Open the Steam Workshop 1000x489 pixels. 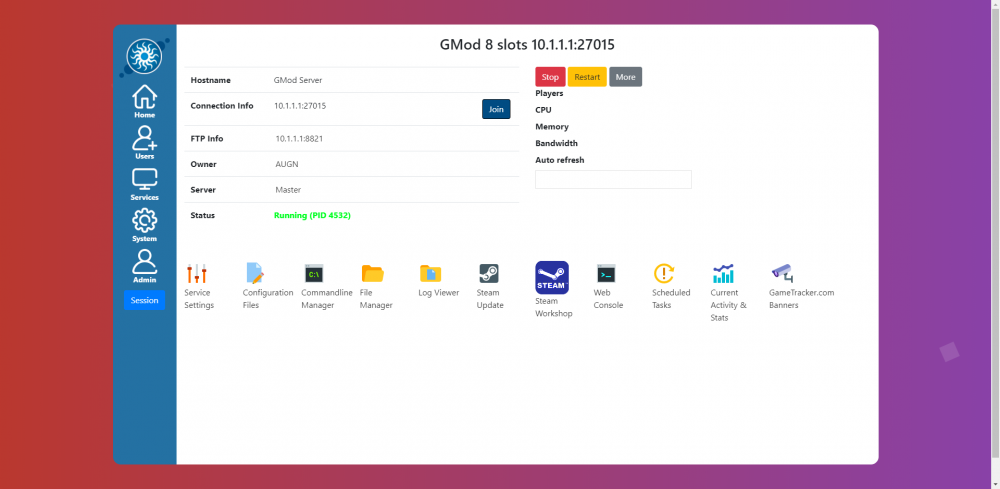[552, 278]
